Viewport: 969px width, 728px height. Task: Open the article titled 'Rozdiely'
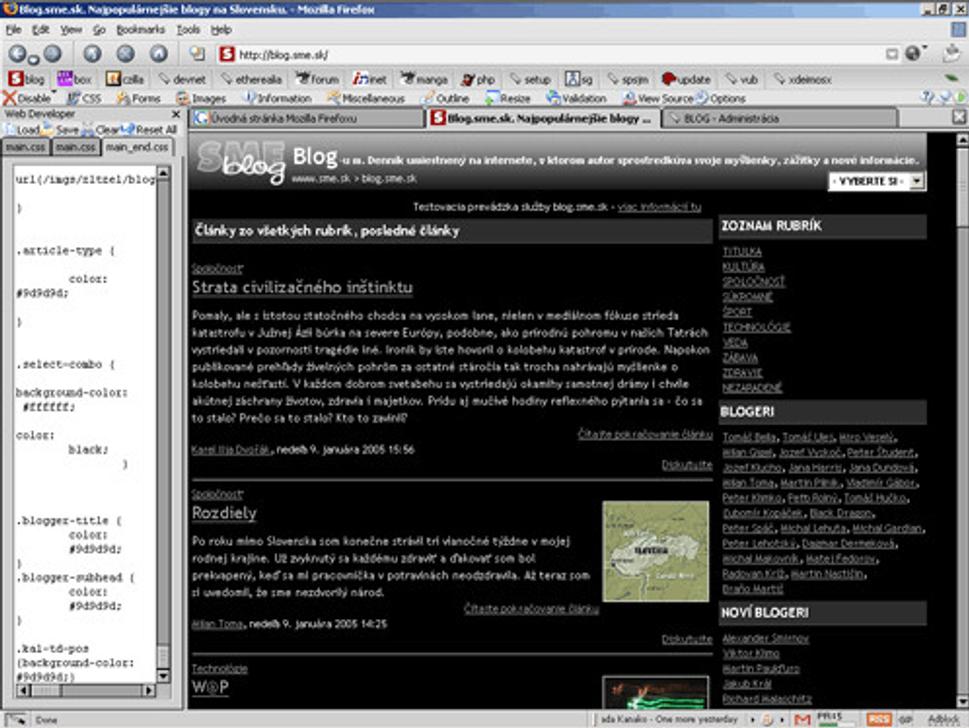(224, 513)
